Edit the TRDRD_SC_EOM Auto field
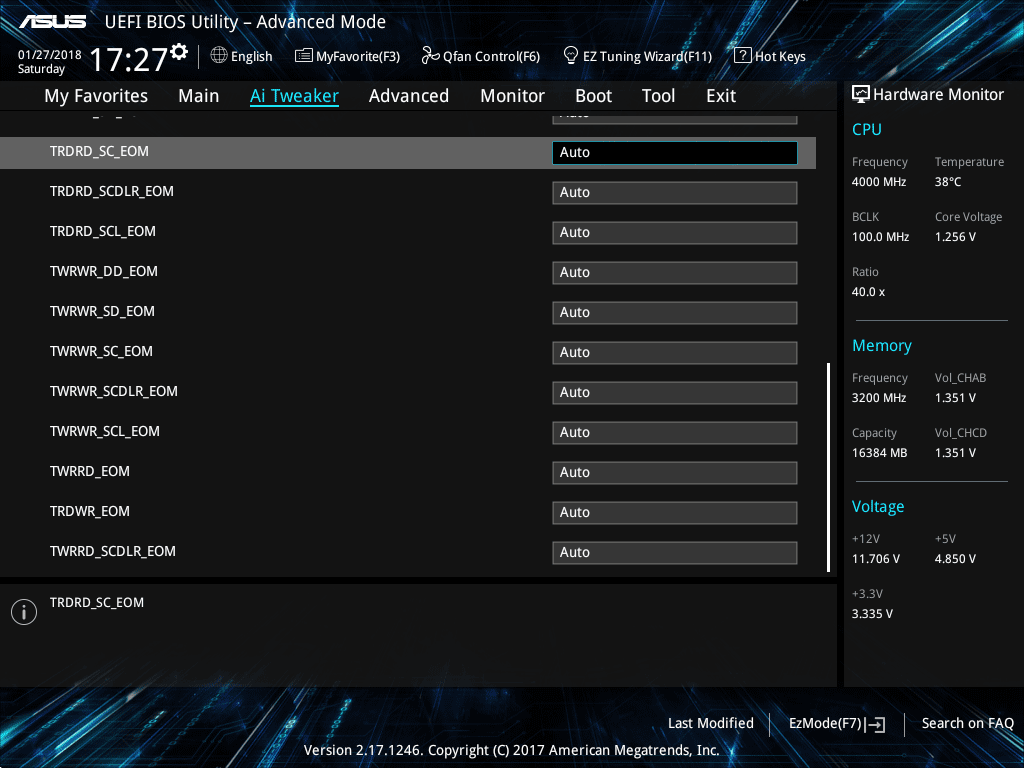1024x768 pixels. (x=675, y=153)
